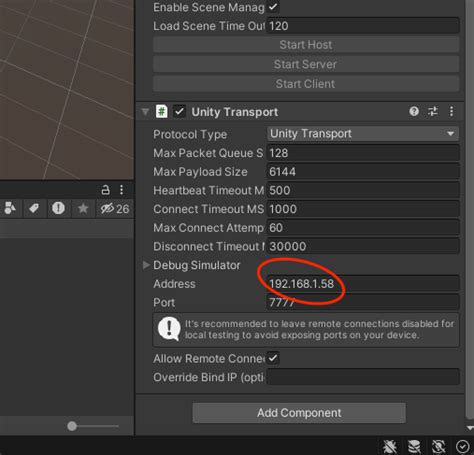Click the Debug Simulator label
Screen dimensions: 474x455
(x=197, y=265)
